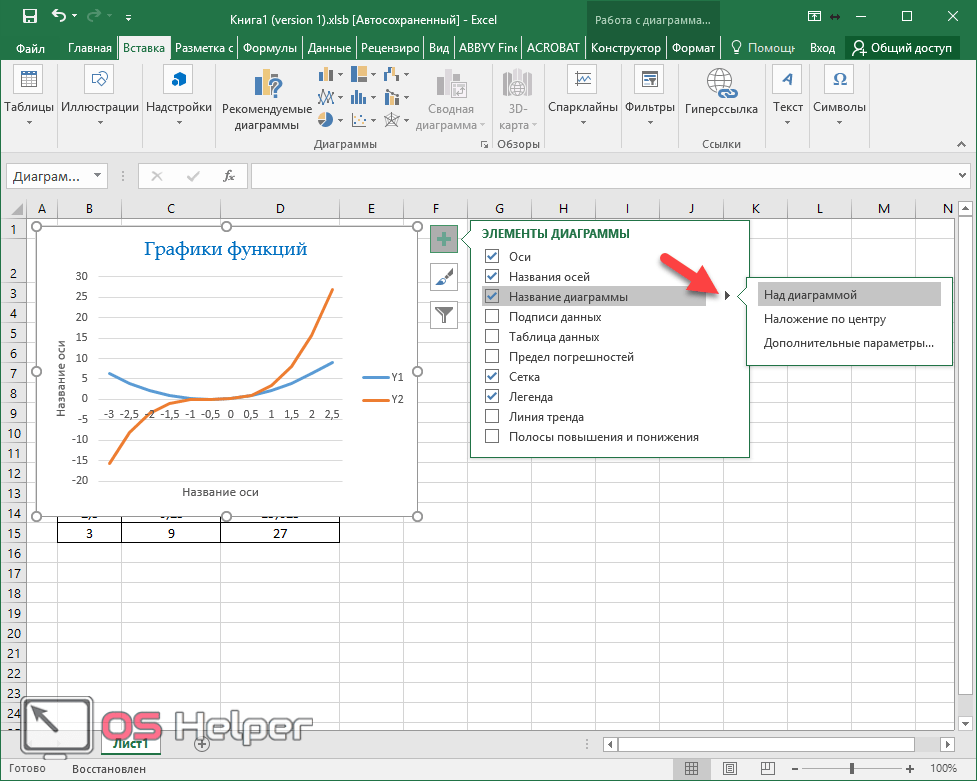This screenshot has width=977, height=781.
Task: Open Chart Styles paintbrush button
Action: 444,277
